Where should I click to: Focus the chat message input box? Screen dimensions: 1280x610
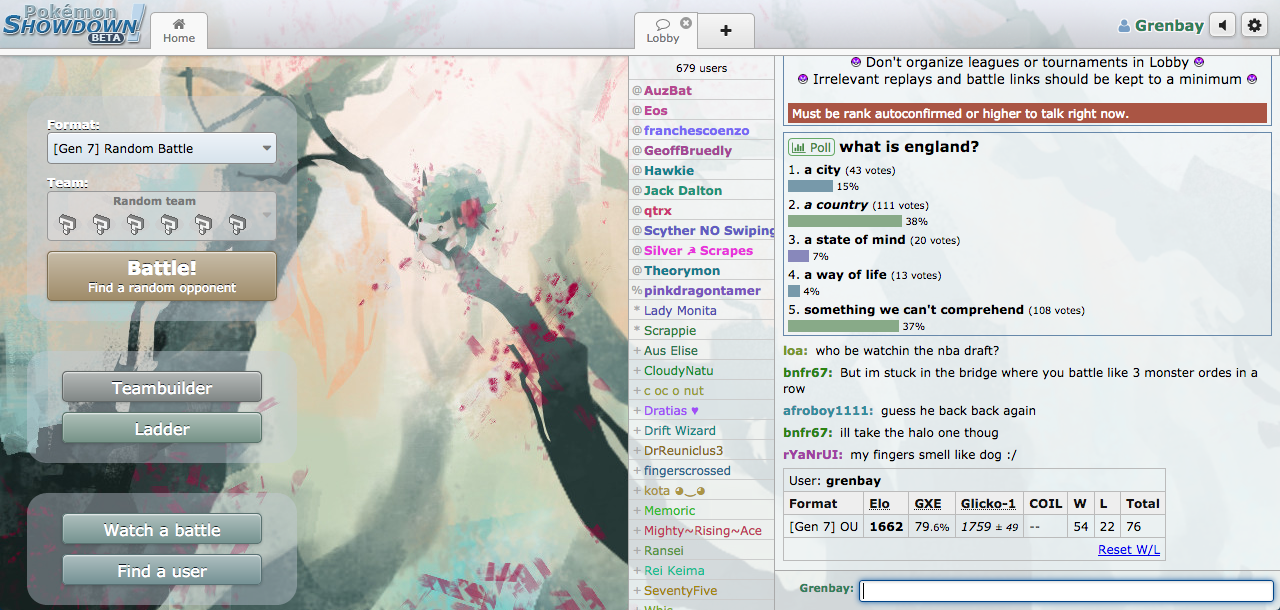(x=1066, y=591)
